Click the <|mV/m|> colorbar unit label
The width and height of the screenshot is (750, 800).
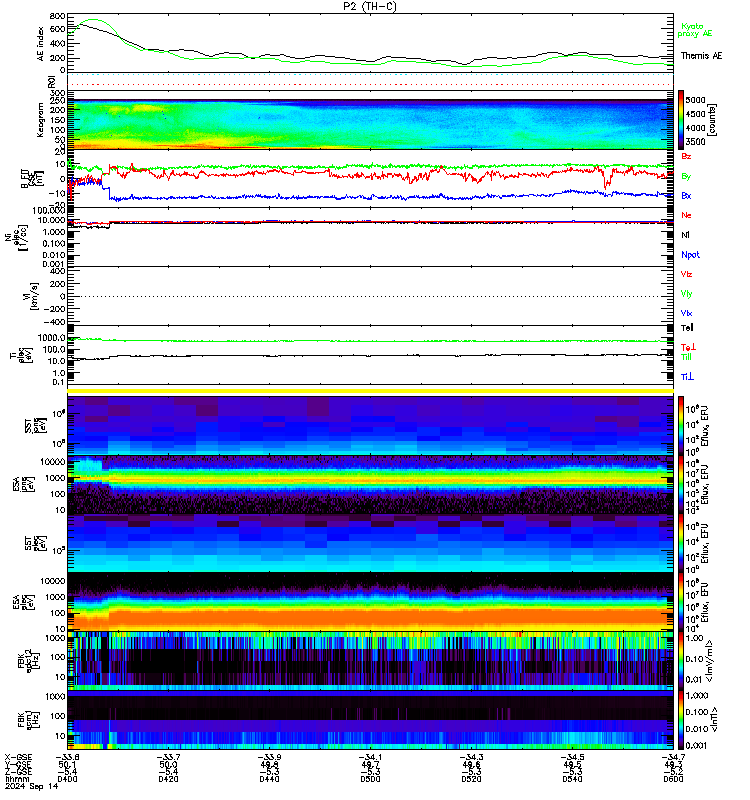(710, 661)
